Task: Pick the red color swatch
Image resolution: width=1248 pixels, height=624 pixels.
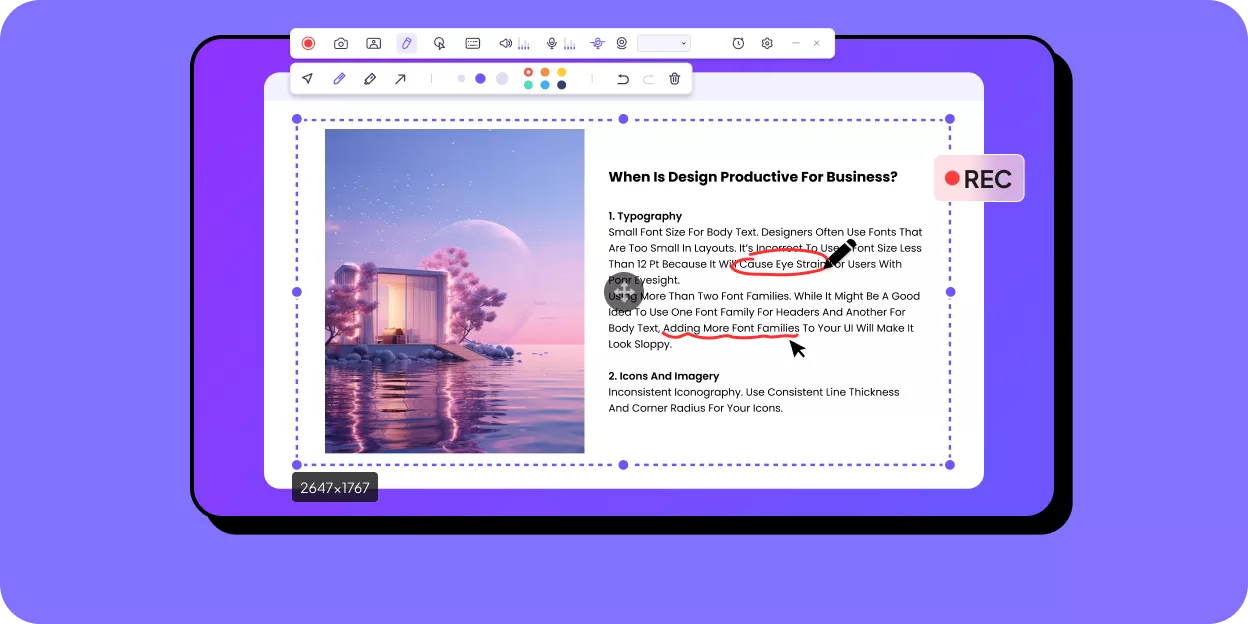Action: click(x=528, y=72)
